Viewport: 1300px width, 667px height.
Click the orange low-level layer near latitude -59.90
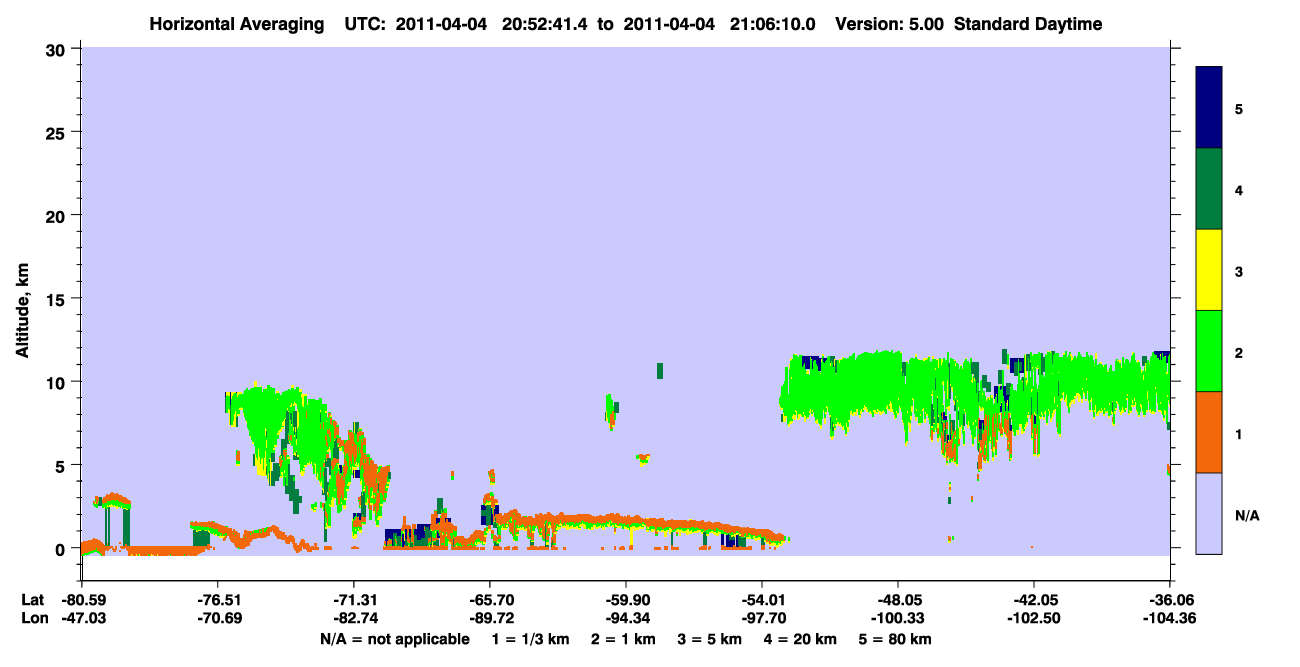point(640,522)
